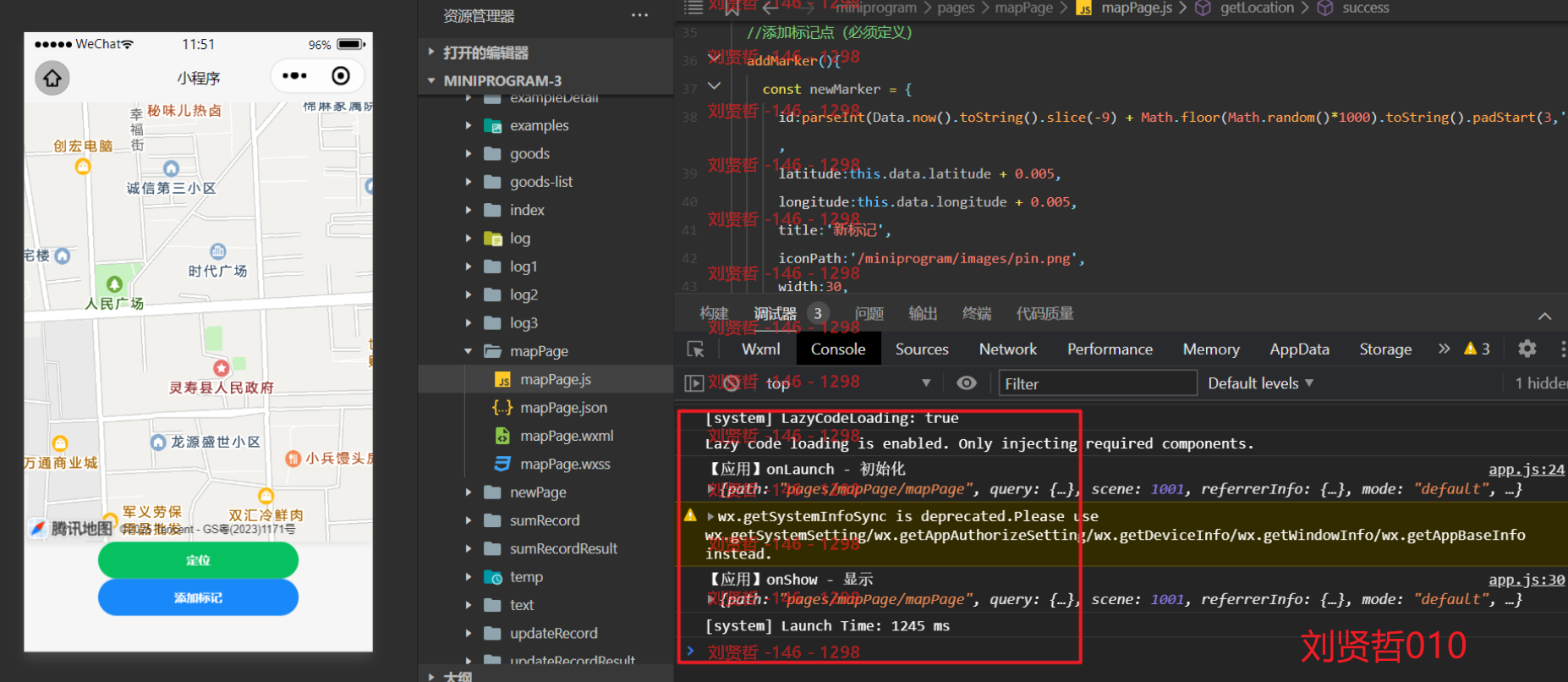Open explorer more actions ellipsis
This screenshot has height=682, width=1568.
pos(639,15)
